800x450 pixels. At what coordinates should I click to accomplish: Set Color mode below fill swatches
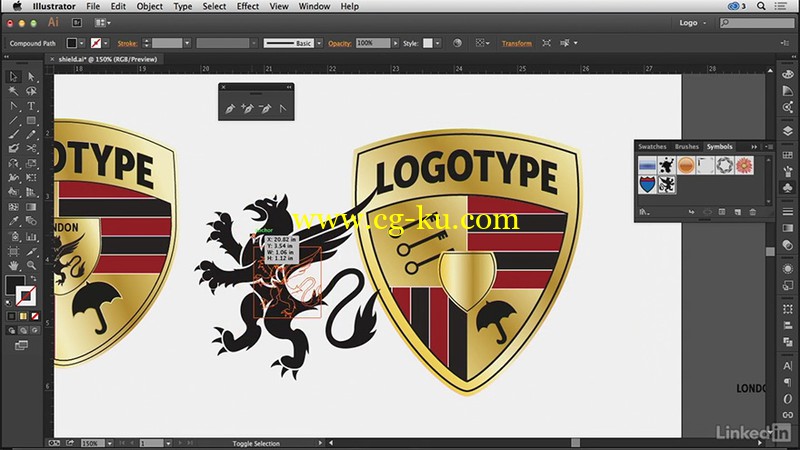point(11,316)
